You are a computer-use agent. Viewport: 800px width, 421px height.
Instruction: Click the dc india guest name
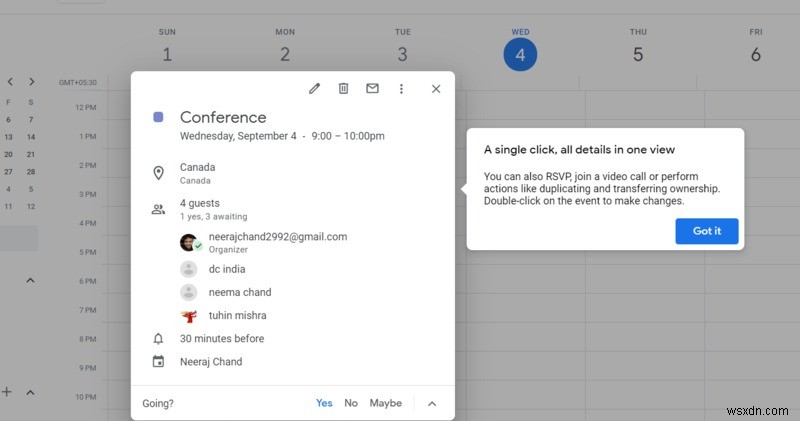227,269
